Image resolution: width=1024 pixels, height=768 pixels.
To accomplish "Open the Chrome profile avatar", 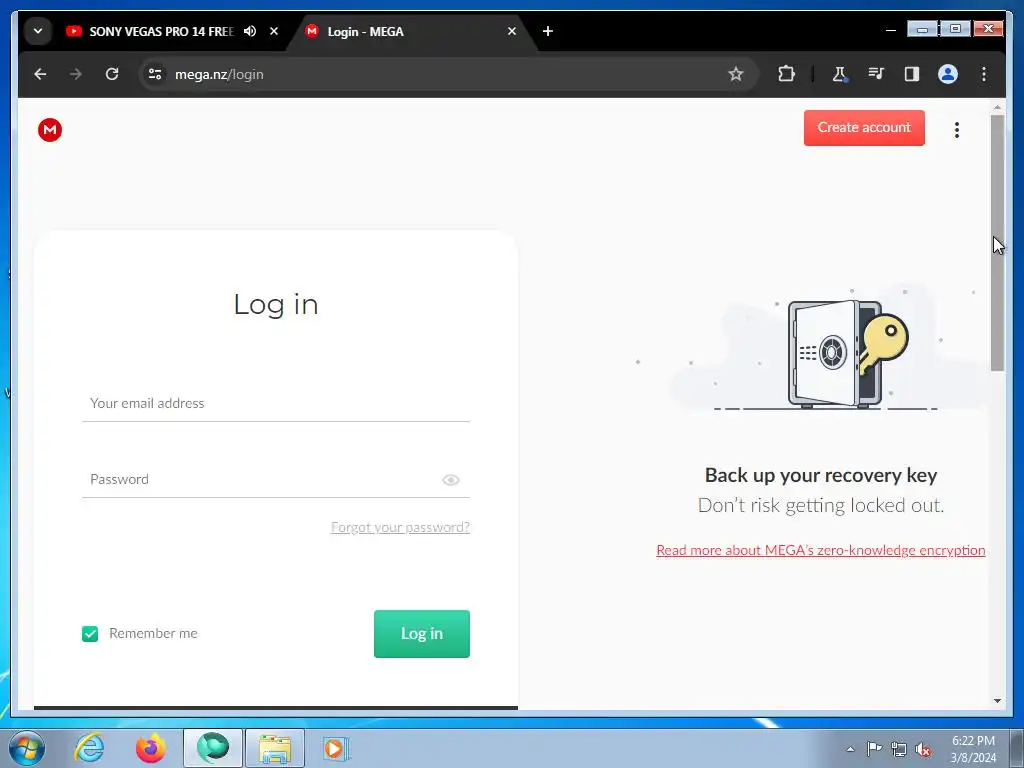I will tap(948, 74).
